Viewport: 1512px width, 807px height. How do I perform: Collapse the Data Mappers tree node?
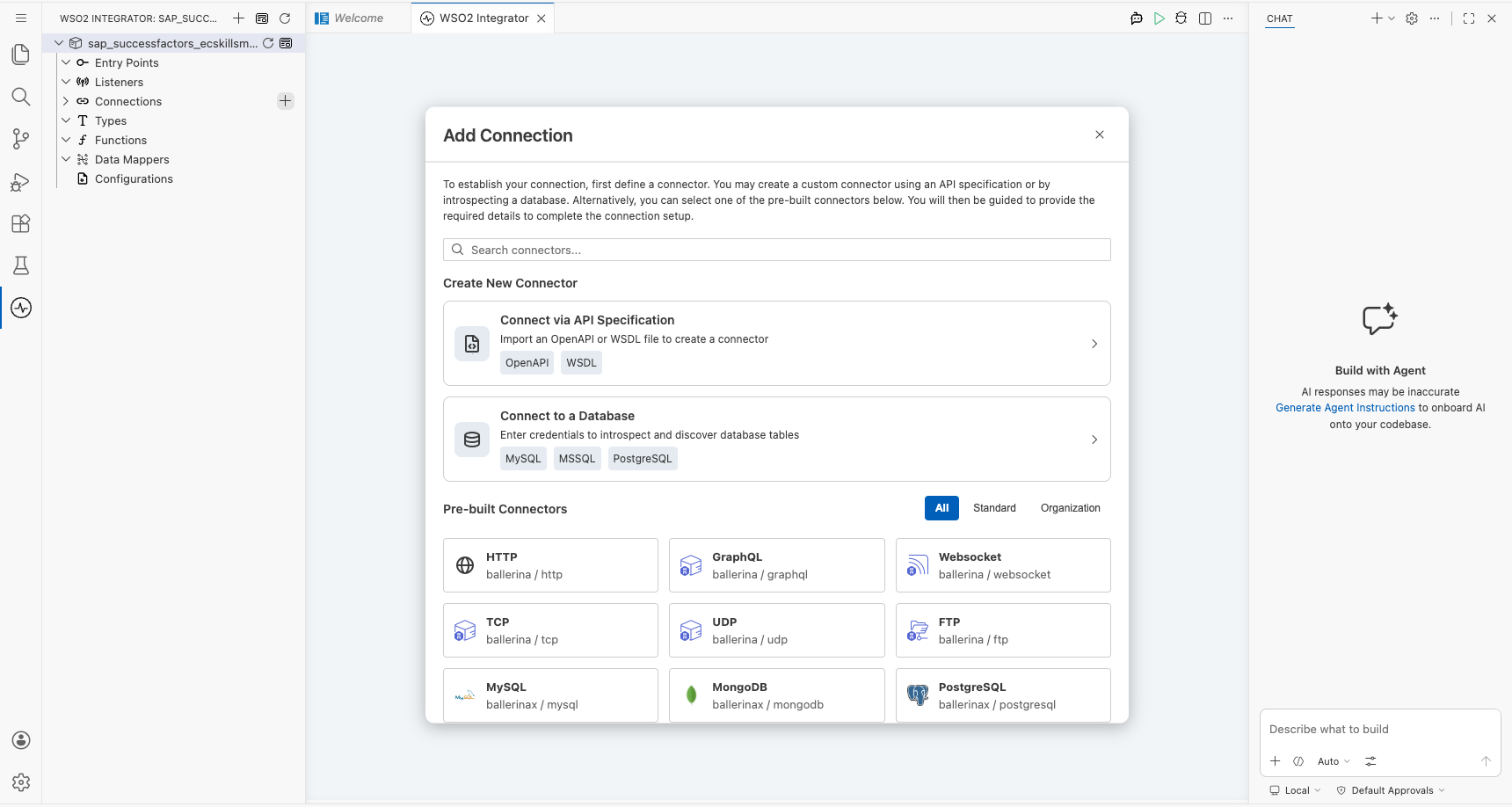point(66,159)
